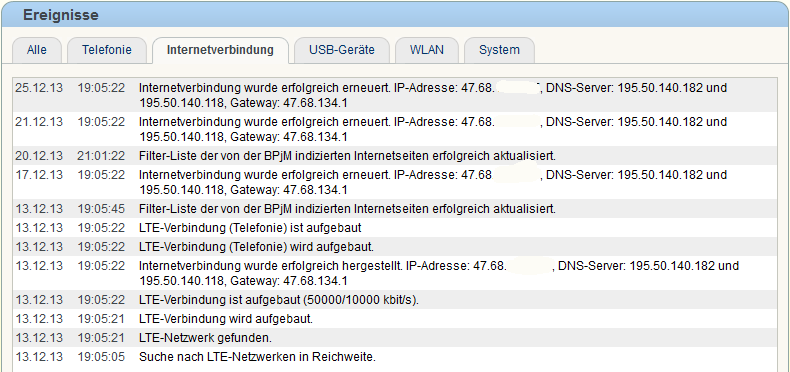The image size is (790, 372).
Task: Select the 50000/10000 kbit/s LTE entry
Action: tap(395, 300)
